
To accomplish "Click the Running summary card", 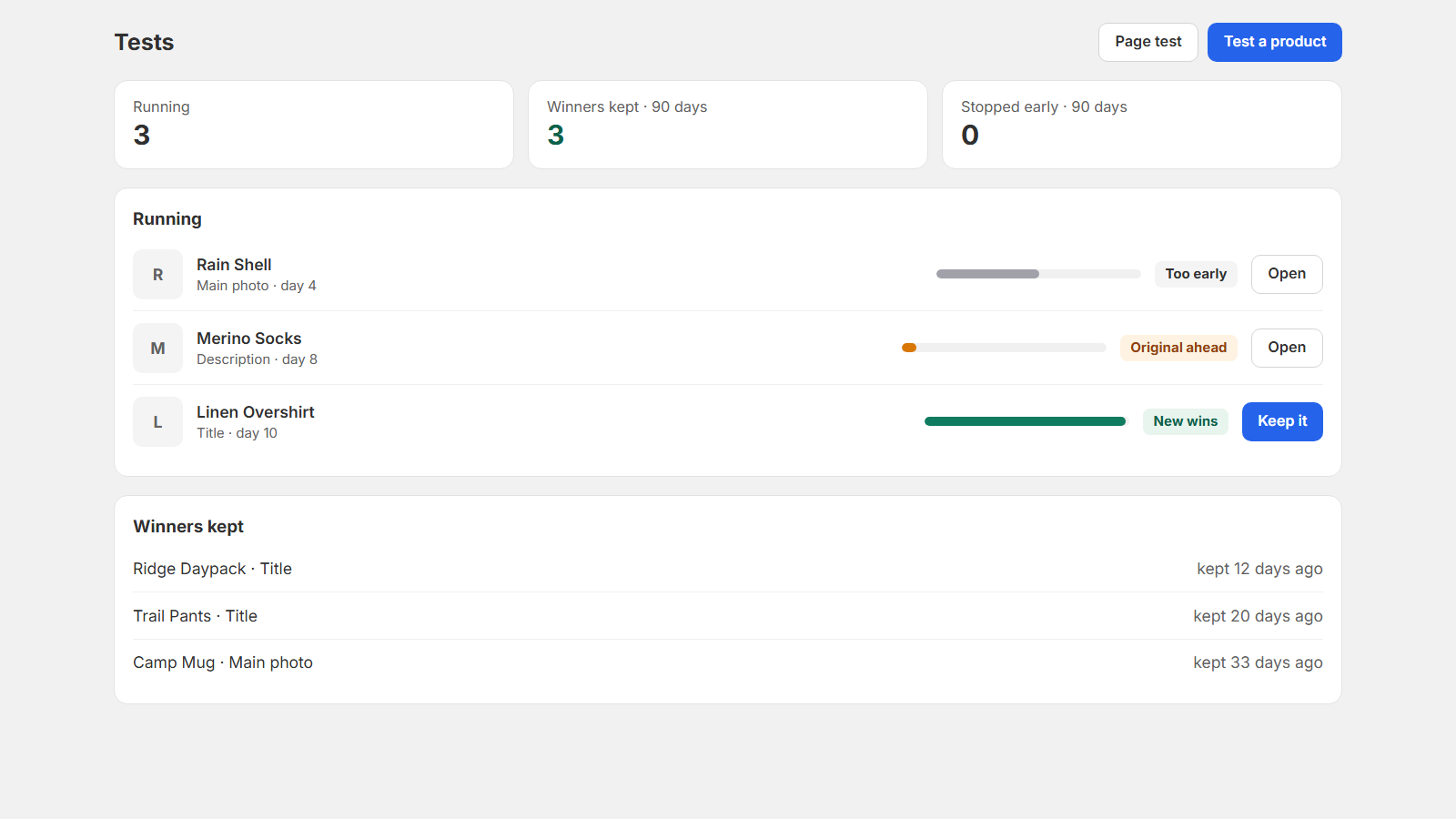I will (314, 125).
